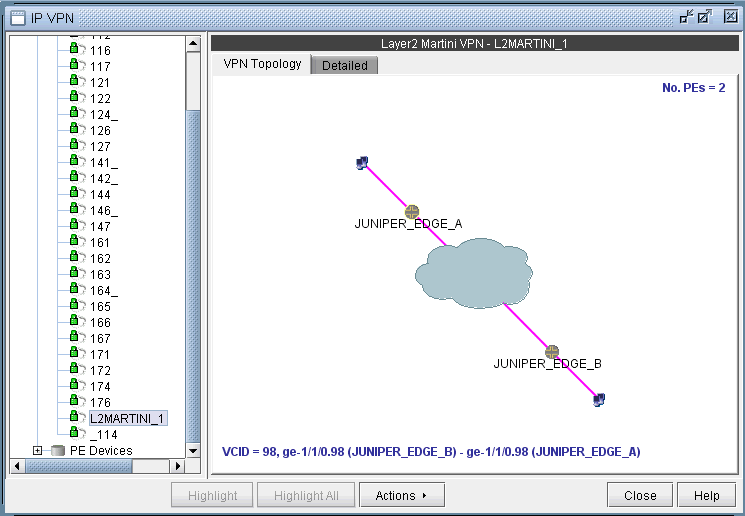Image resolution: width=745 pixels, height=516 pixels.
Task: Select VPN 163 in the tree
Action: [x=100, y=275]
